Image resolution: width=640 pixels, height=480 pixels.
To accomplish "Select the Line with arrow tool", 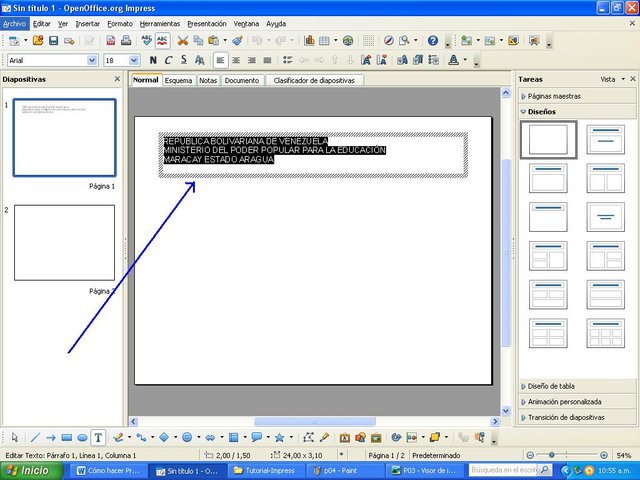I will point(51,438).
